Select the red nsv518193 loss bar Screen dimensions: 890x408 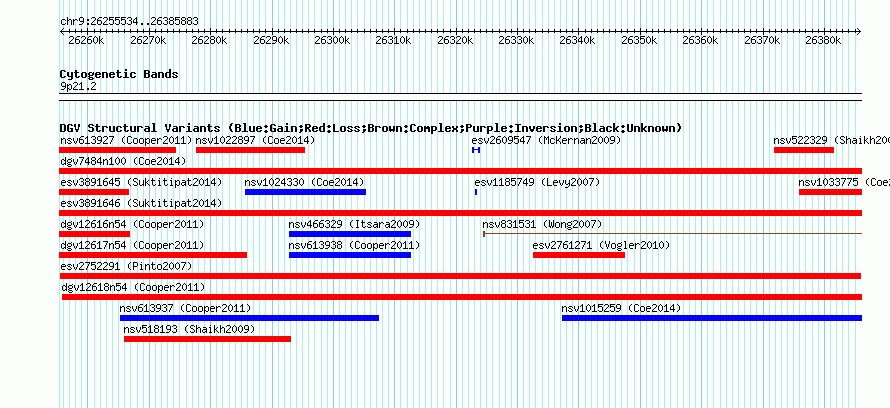tap(207, 339)
